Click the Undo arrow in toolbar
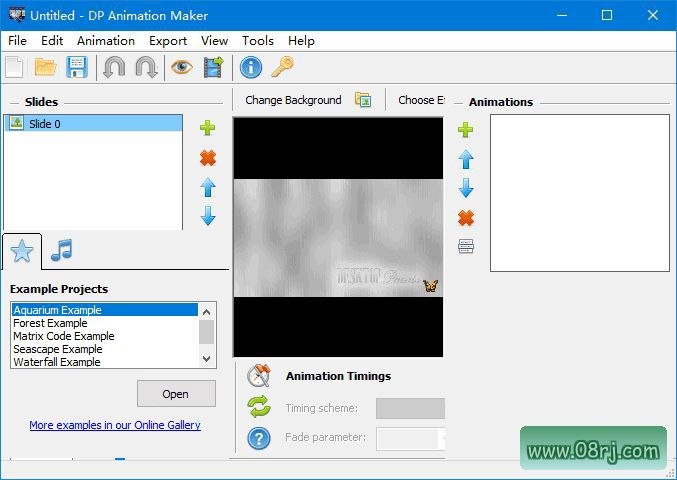Viewport: 677px width, 480px height. (x=114, y=68)
